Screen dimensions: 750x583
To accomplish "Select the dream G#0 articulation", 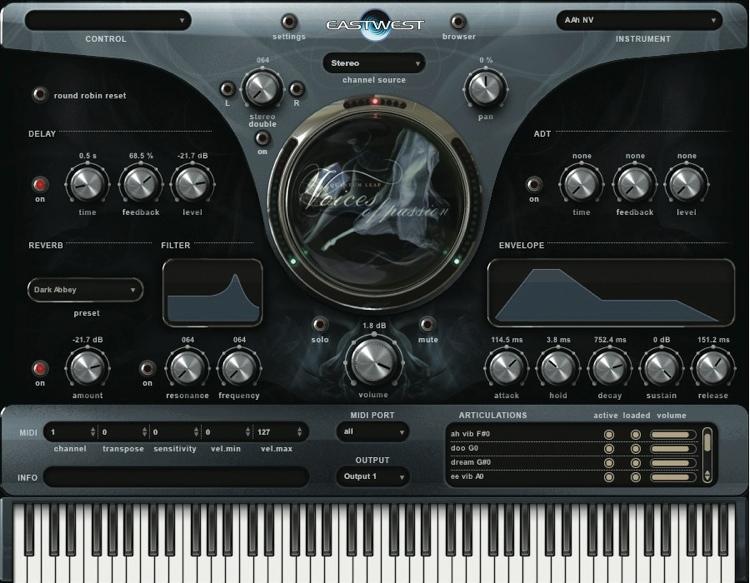I will [471, 462].
